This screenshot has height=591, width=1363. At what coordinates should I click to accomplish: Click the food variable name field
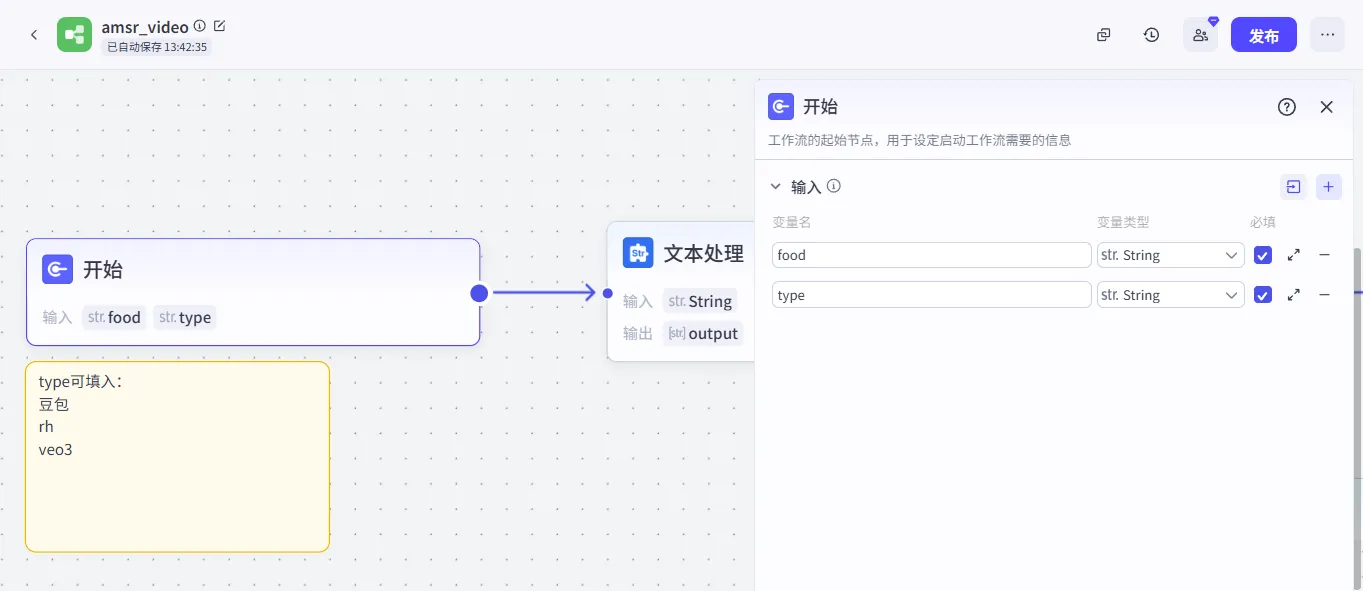click(931, 255)
